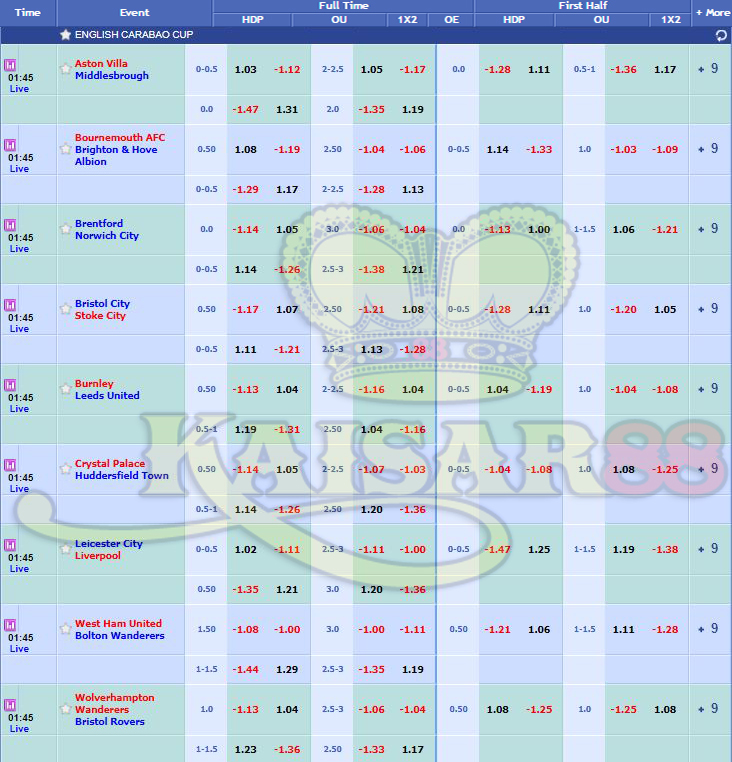This screenshot has height=762, width=732.
Task: Expand +9 more markets for Crystal Palace match
Action: tap(708, 468)
